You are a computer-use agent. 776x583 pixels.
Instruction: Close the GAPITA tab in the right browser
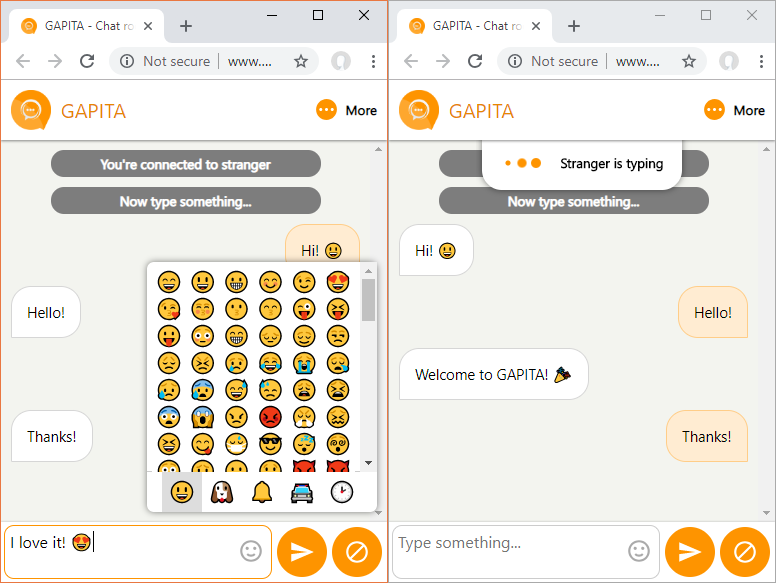(535, 26)
